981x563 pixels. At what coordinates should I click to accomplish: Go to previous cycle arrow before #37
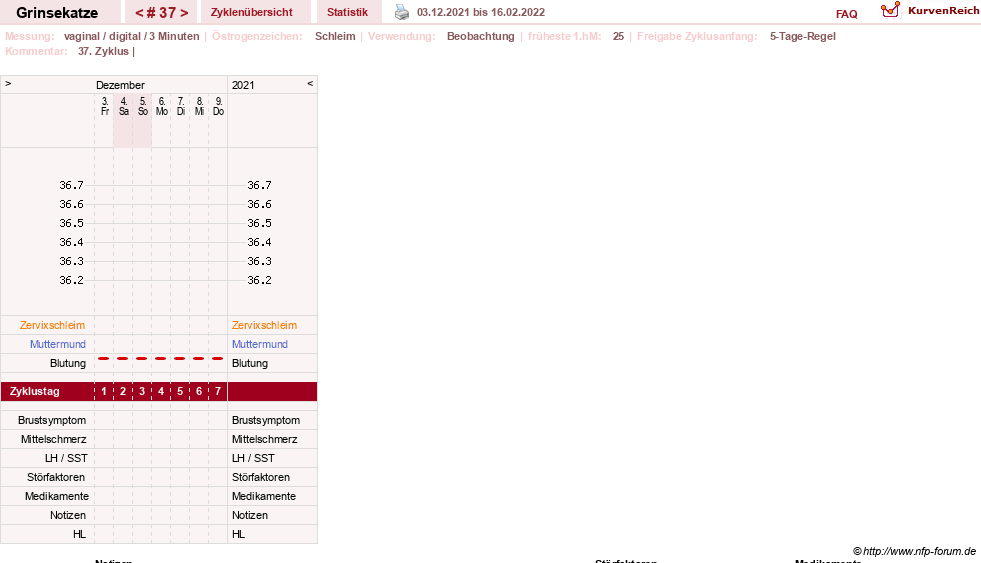coord(139,13)
